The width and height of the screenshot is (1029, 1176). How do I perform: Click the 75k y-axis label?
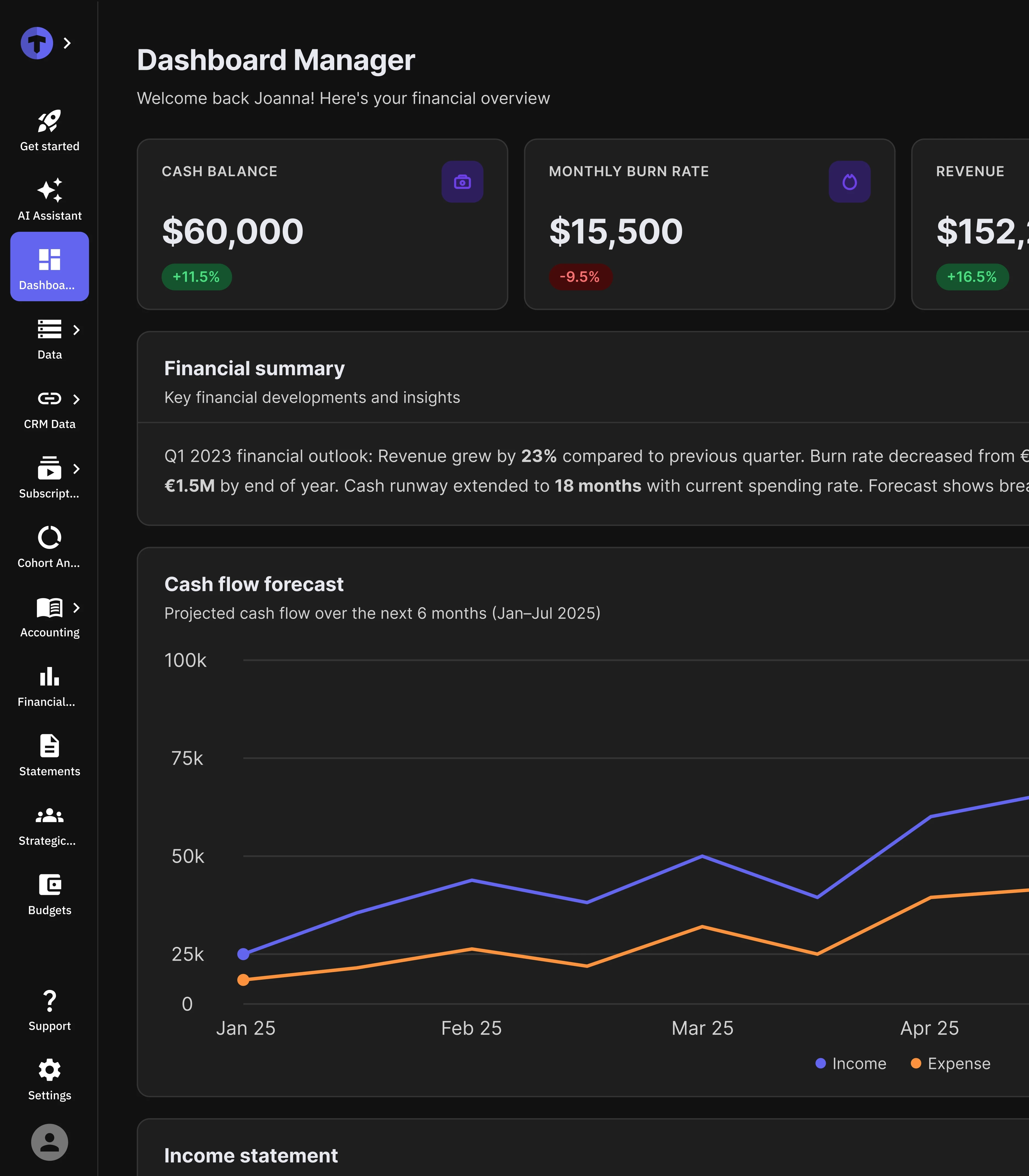[187, 759]
